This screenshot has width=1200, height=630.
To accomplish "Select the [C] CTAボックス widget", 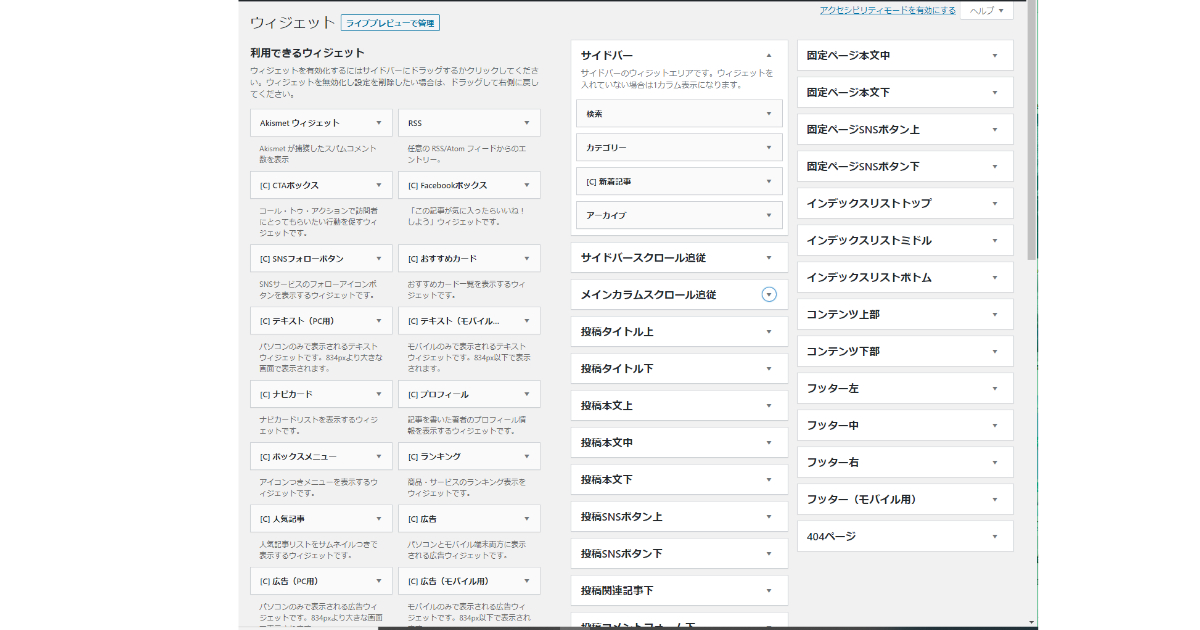I will (x=290, y=185).
